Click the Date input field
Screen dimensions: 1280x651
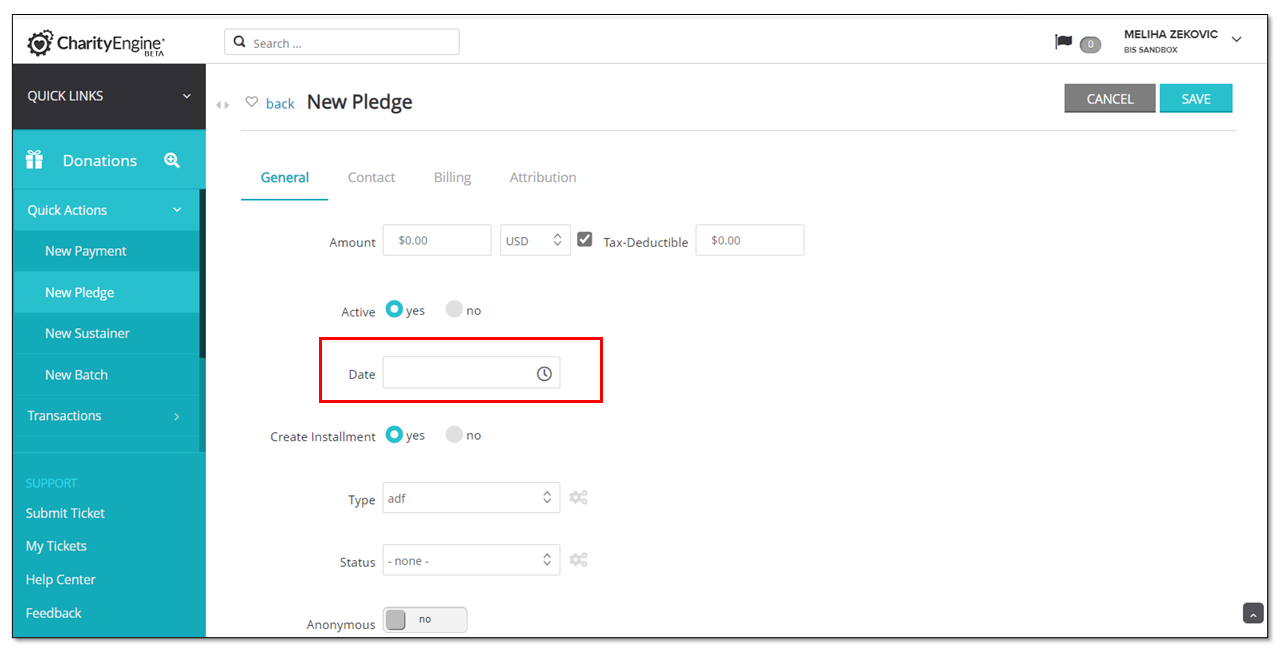coord(471,373)
